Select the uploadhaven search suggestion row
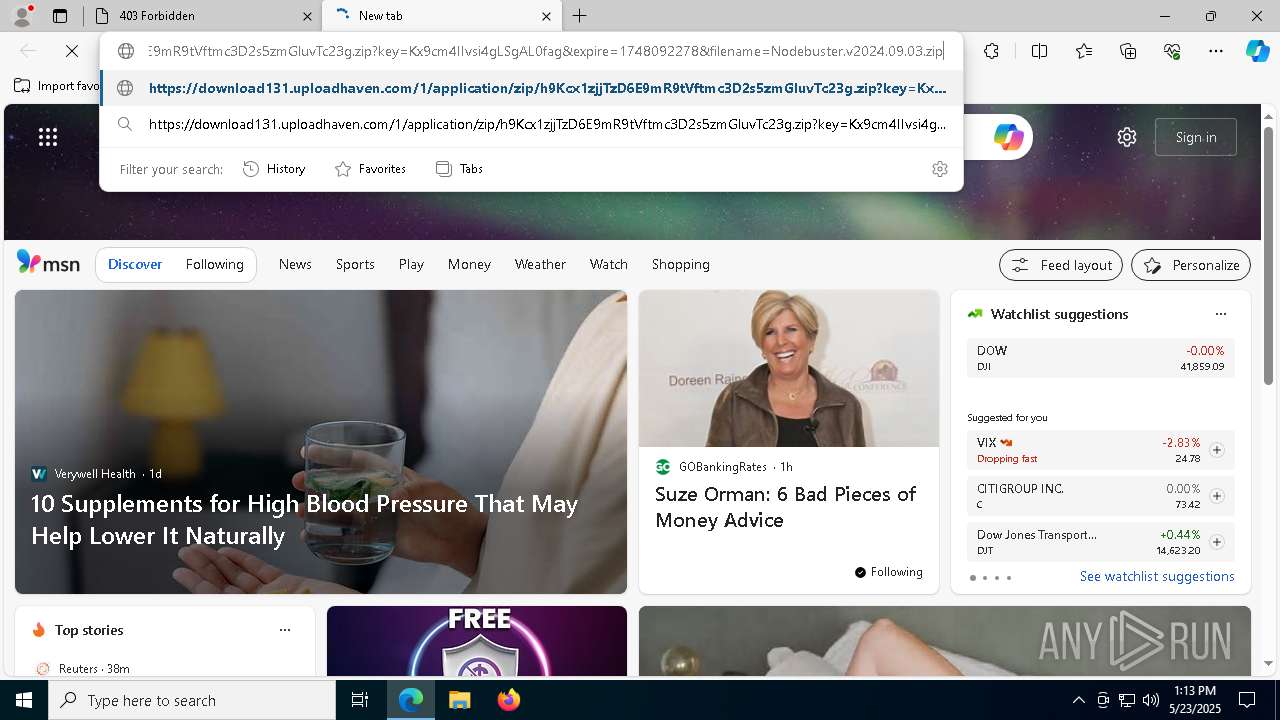 (x=532, y=124)
